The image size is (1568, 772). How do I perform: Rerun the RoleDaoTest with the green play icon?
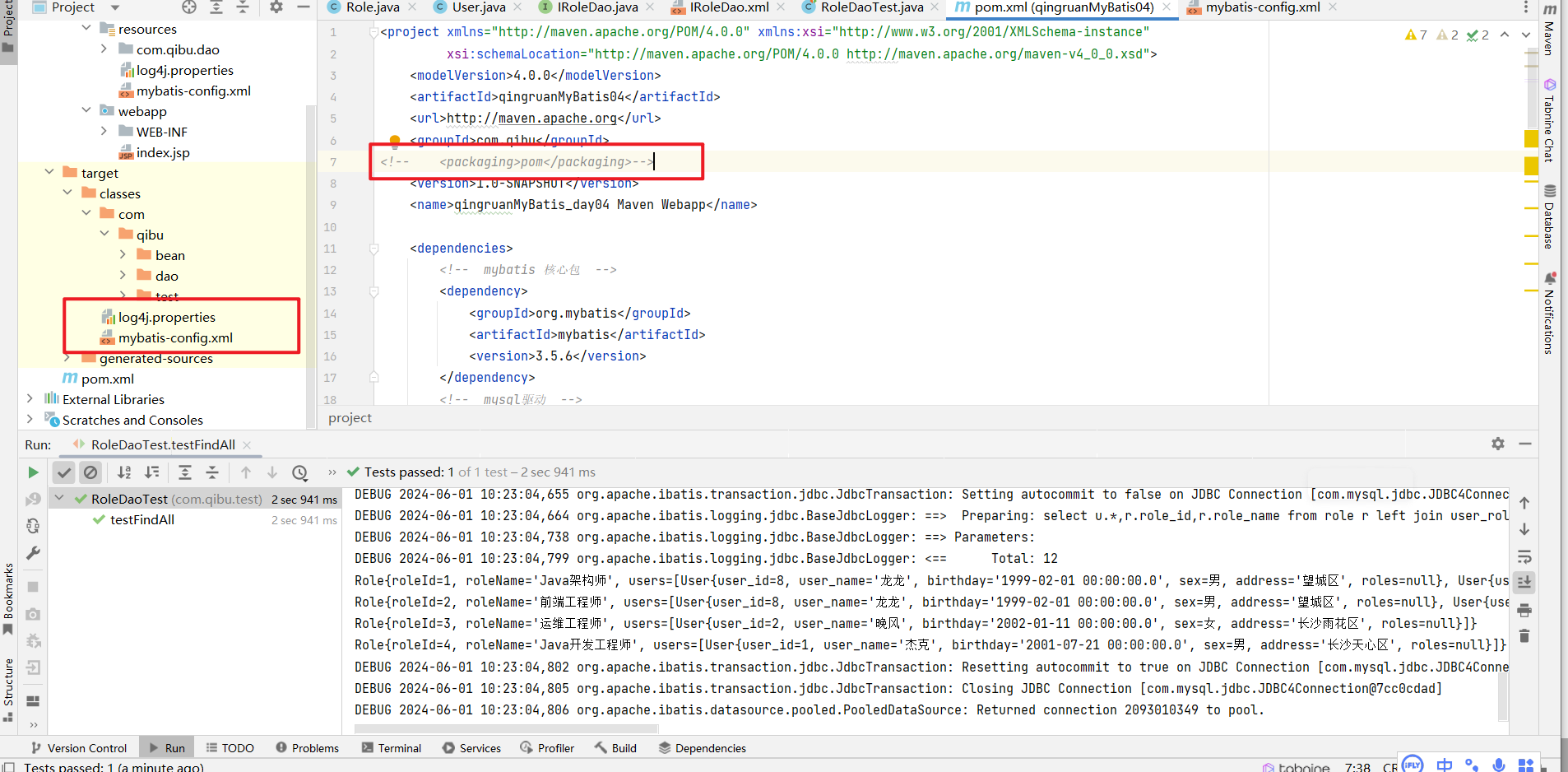(33, 472)
